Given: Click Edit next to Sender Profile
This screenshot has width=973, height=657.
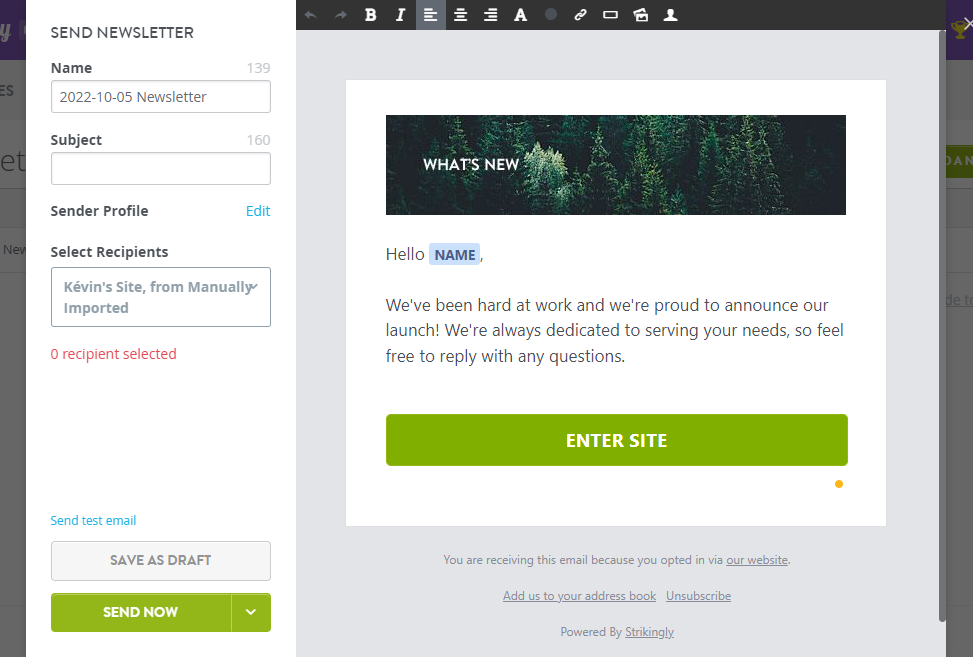Looking at the screenshot, I should click(x=258, y=211).
